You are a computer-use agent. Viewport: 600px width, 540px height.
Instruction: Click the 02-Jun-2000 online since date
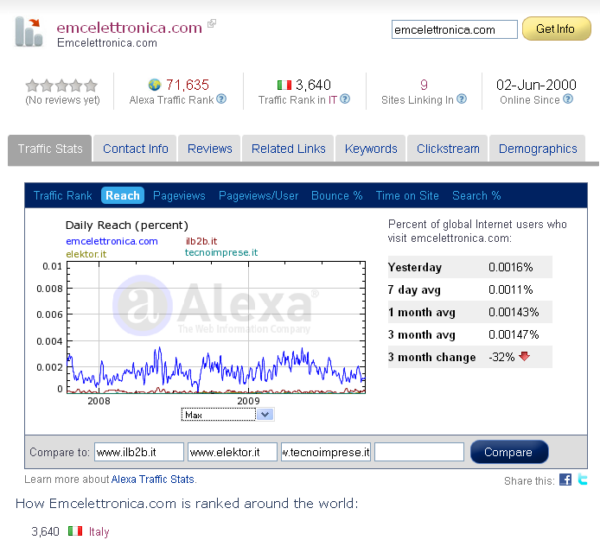536,85
